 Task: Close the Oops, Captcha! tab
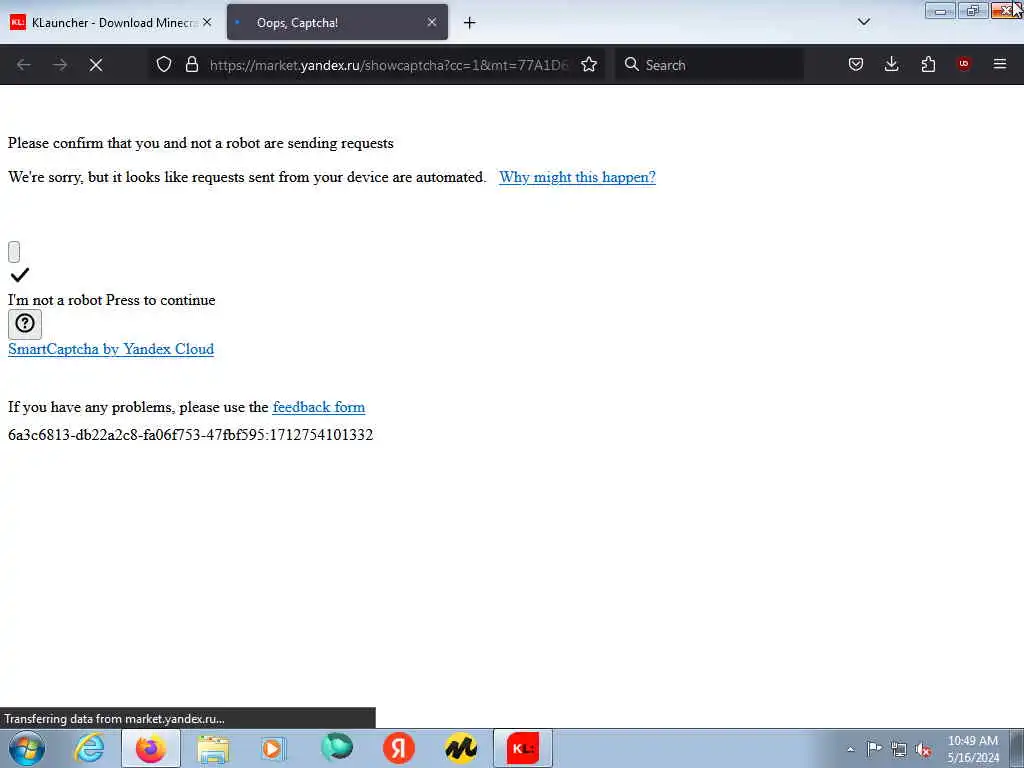coord(432,22)
